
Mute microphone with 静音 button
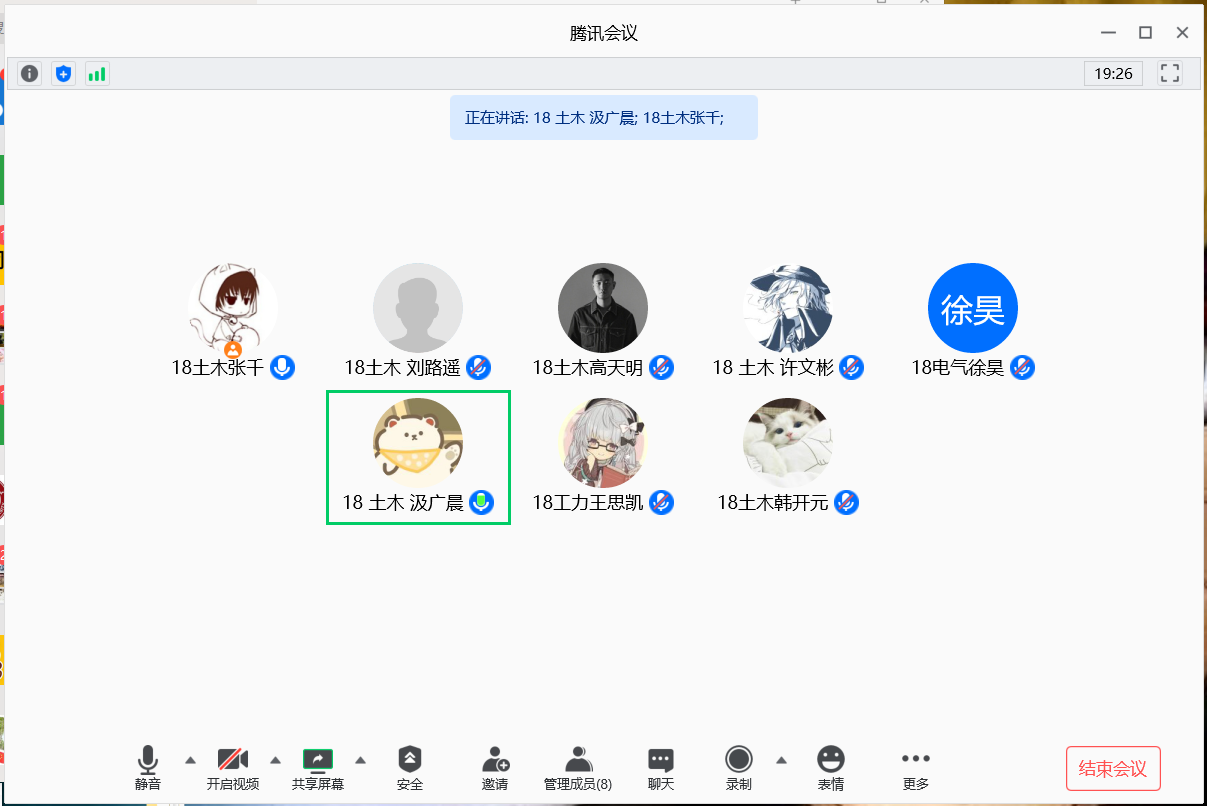click(x=148, y=768)
